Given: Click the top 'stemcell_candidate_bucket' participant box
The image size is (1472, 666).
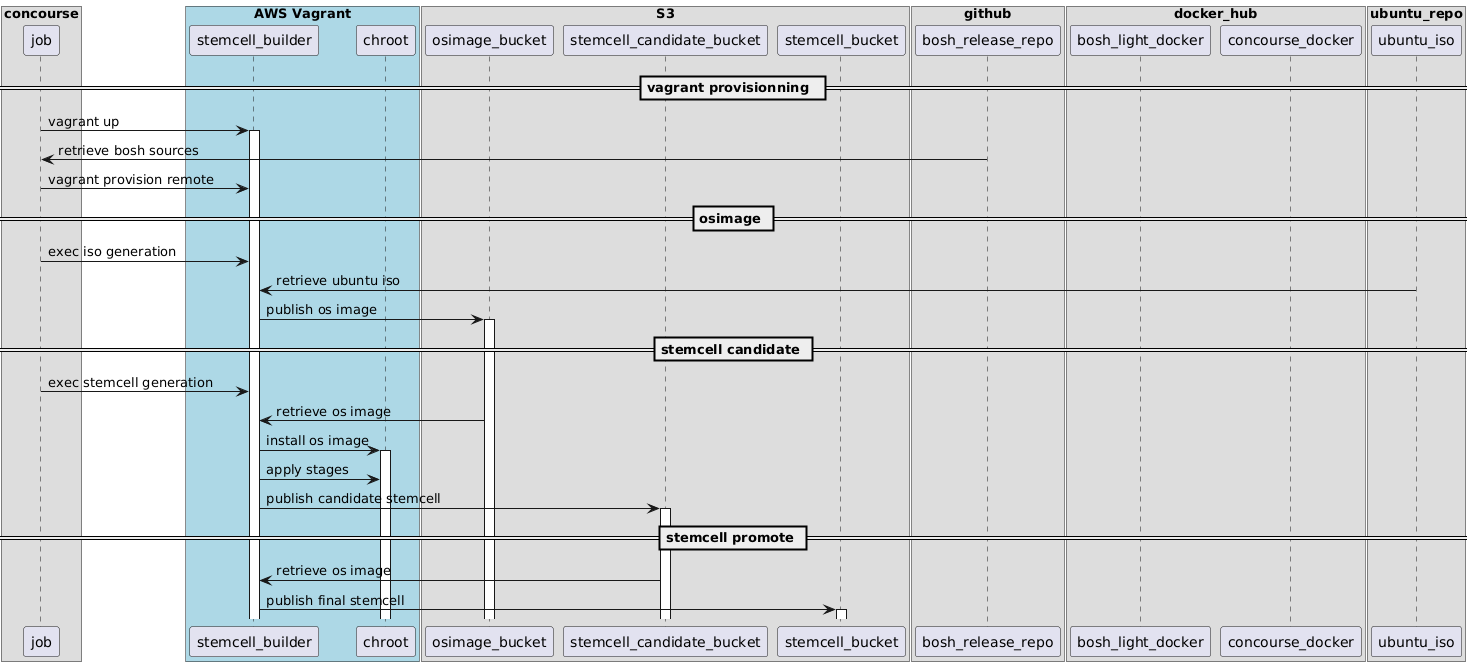Looking at the screenshot, I should [x=665, y=40].
